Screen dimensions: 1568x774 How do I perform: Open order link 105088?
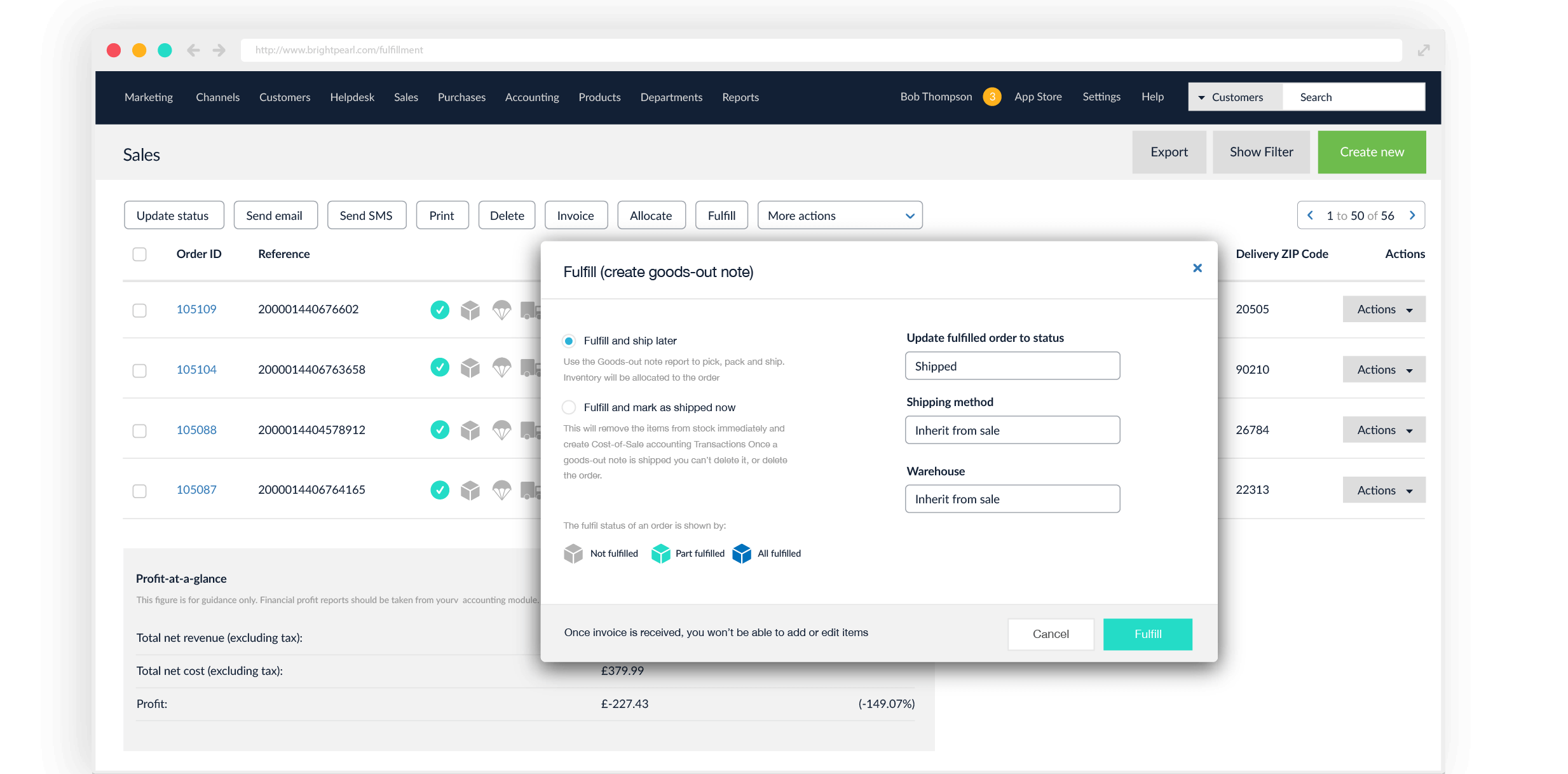pos(196,430)
